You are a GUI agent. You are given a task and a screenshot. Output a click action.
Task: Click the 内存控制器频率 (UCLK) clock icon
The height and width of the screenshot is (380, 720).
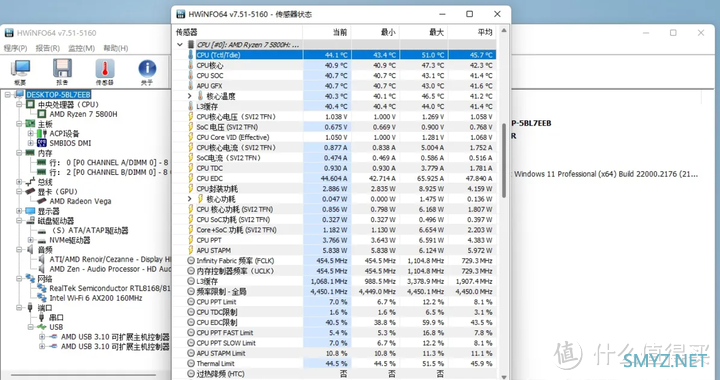pyautogui.click(x=191, y=271)
